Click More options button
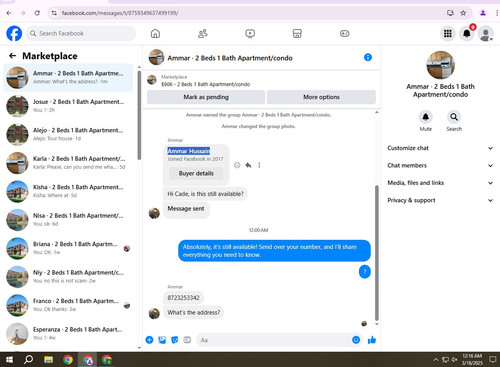 point(321,97)
